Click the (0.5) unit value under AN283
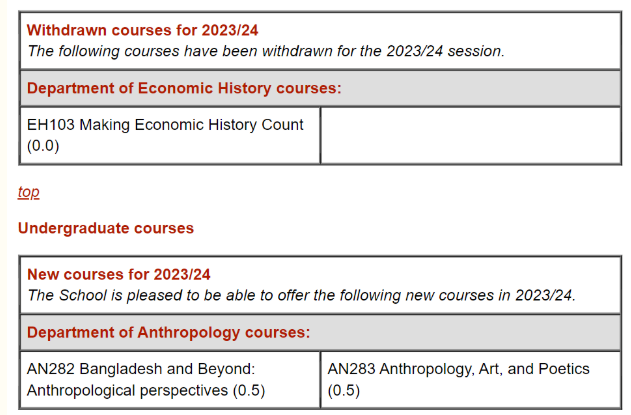Screen dimensions: 631x415 coord(343,390)
